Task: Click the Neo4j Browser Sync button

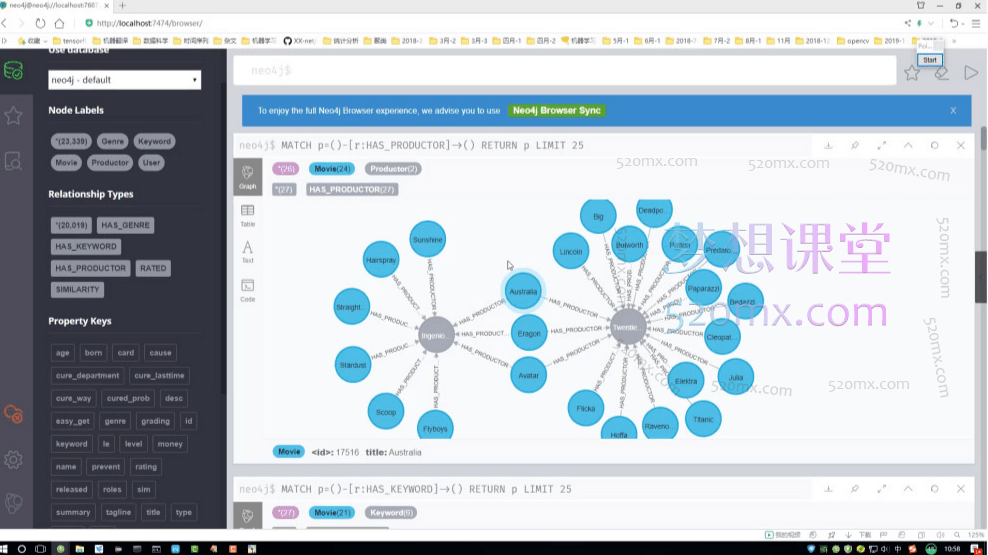Action: [x=557, y=111]
